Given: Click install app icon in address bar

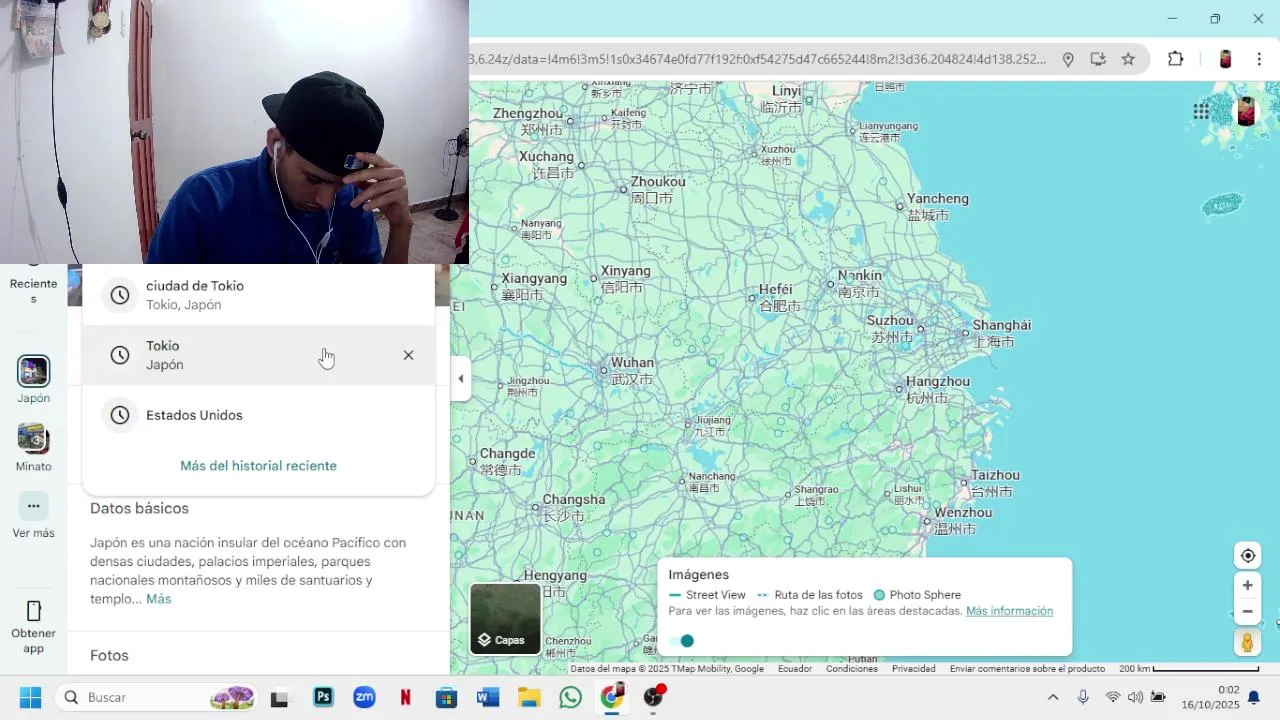Looking at the screenshot, I should (x=1098, y=59).
